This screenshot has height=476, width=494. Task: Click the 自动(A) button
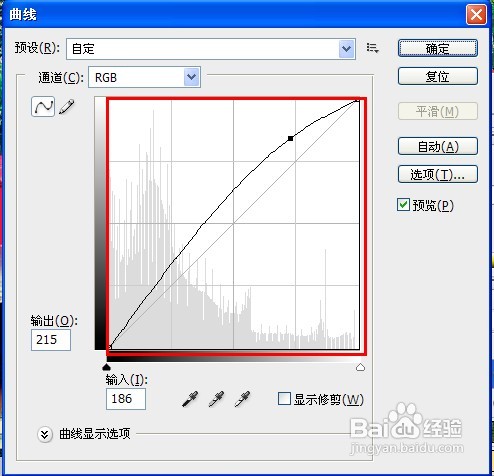click(438, 146)
